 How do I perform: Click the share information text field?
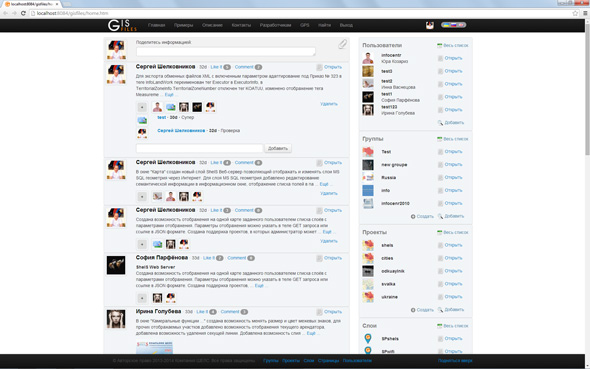[x=226, y=52]
